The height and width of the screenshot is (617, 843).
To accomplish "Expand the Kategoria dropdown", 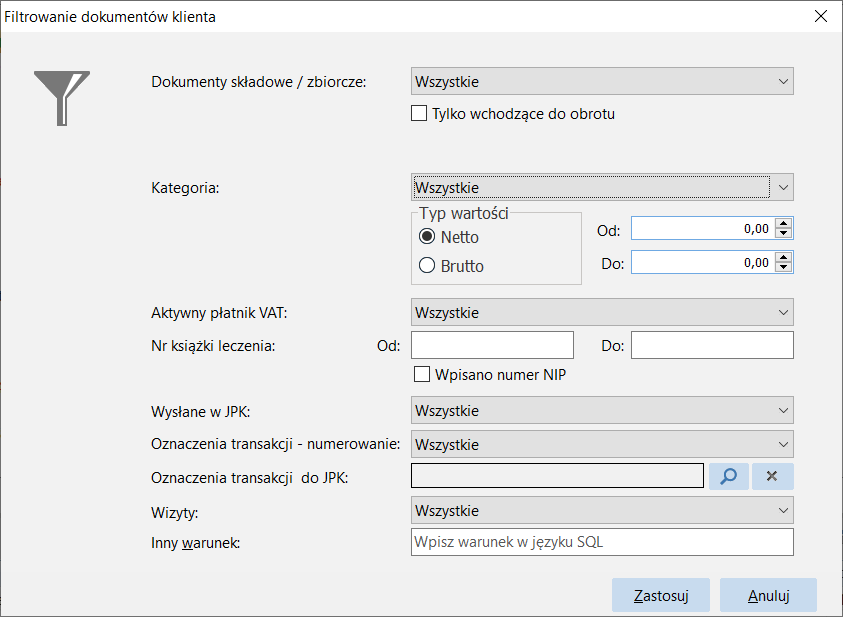I will click(x=602, y=187).
